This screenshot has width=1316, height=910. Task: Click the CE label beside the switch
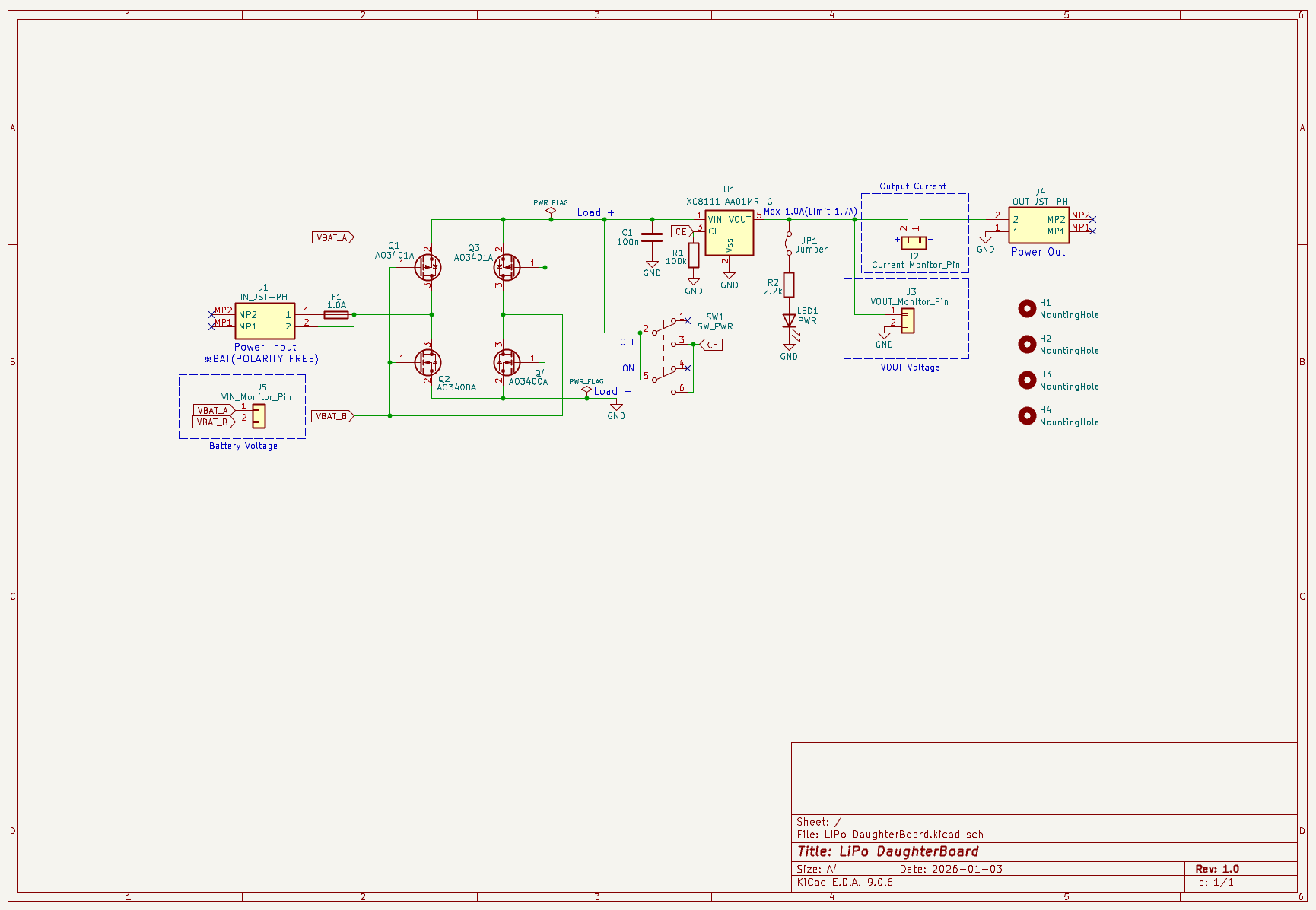tap(711, 345)
